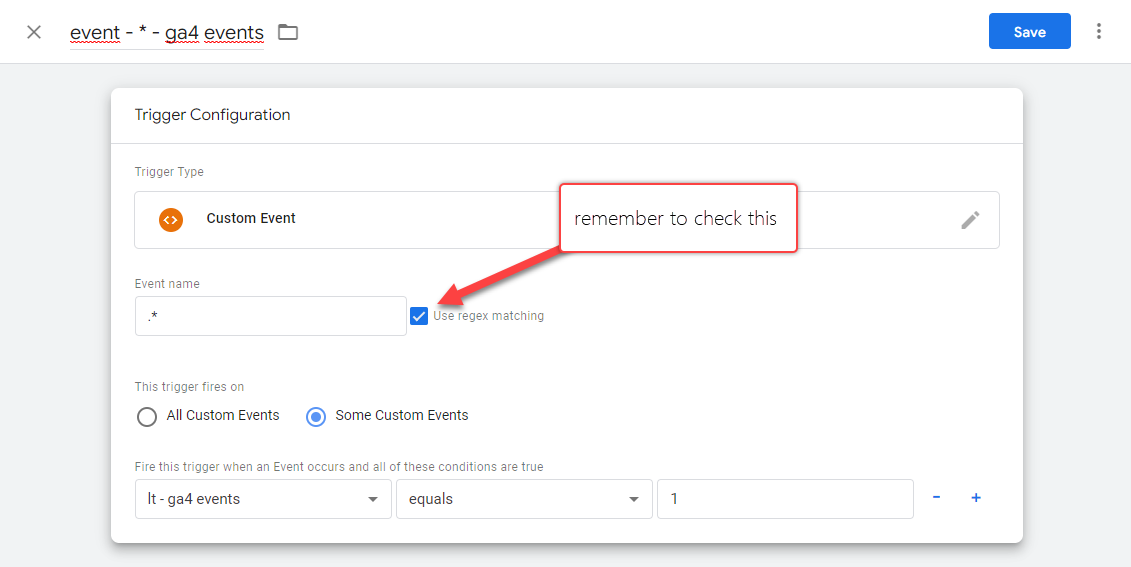Expand the equals operator dropdown
This screenshot has width=1131, height=567.
524,499
